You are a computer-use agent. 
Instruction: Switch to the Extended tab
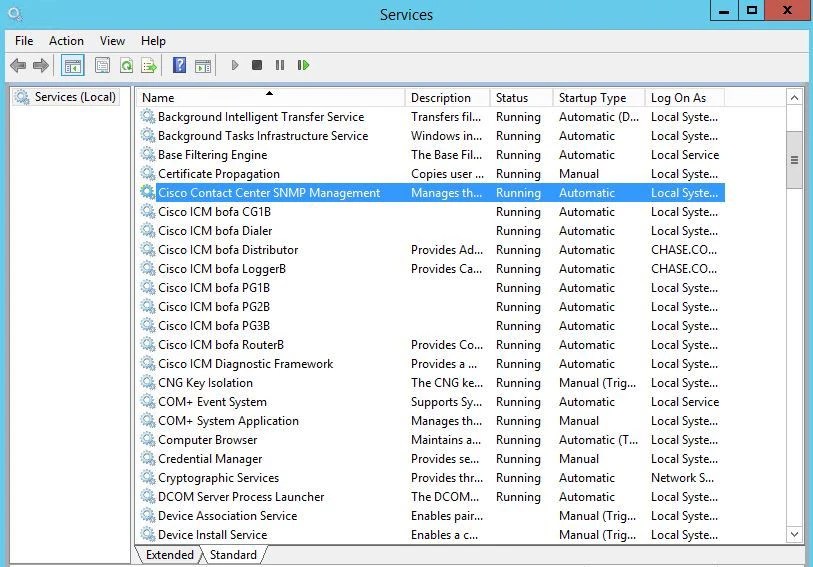click(170, 555)
